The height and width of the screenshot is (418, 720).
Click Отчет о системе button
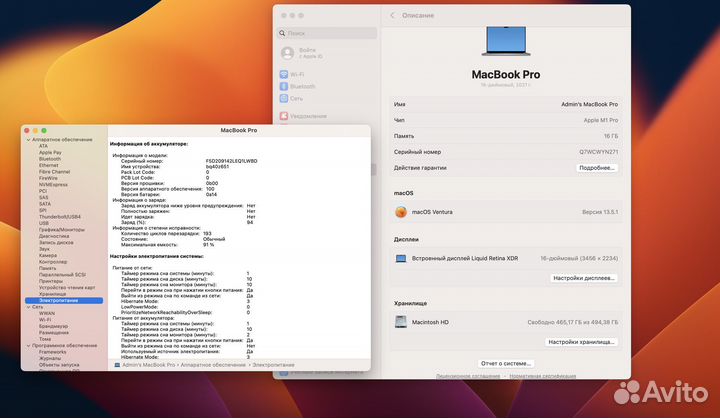point(506,363)
